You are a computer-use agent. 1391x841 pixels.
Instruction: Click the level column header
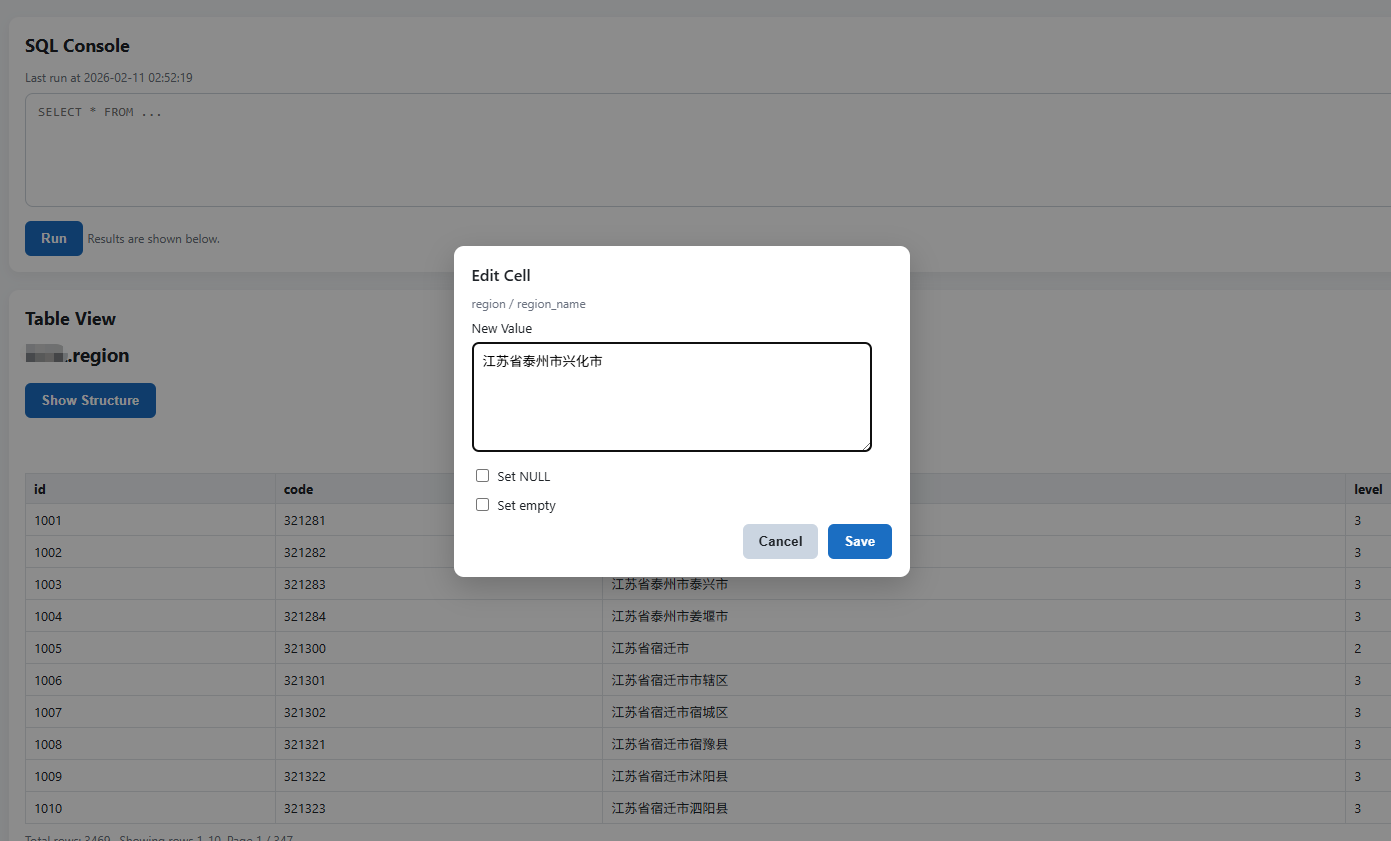pos(1367,489)
